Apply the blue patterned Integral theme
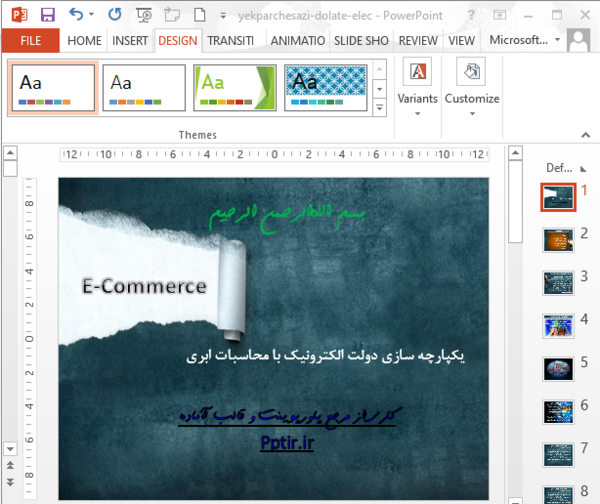The image size is (600, 504). [326, 88]
